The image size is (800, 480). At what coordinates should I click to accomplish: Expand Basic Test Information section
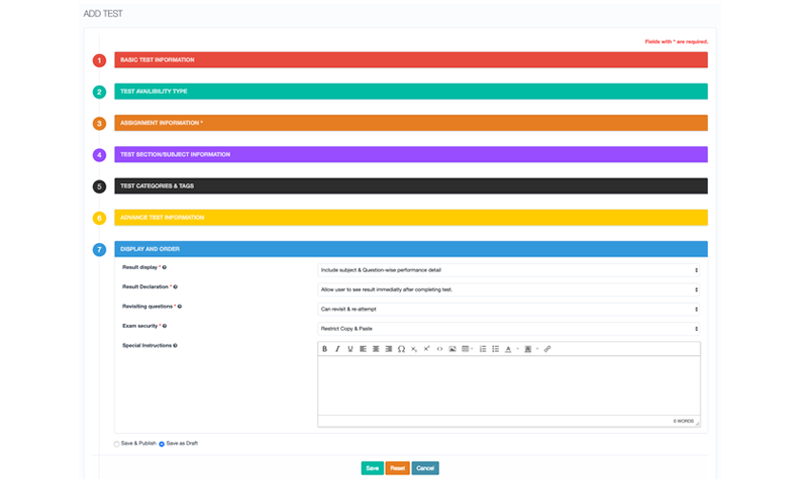click(411, 60)
